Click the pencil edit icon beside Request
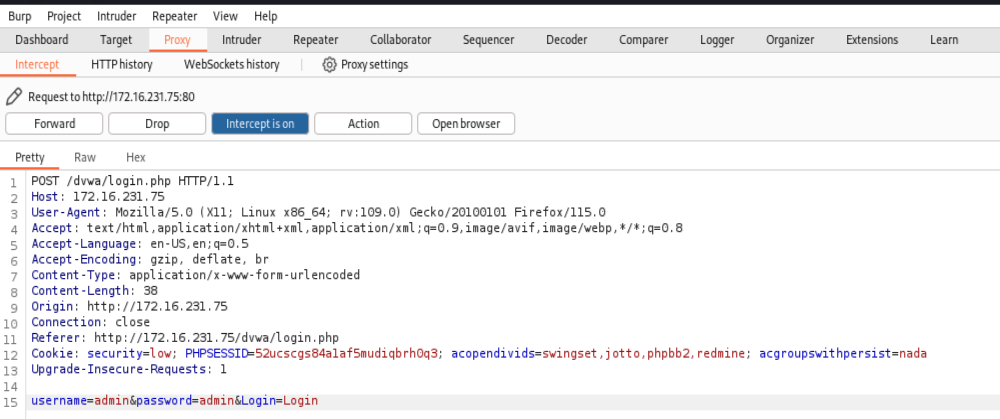The width and height of the screenshot is (1000, 419). (x=13, y=97)
